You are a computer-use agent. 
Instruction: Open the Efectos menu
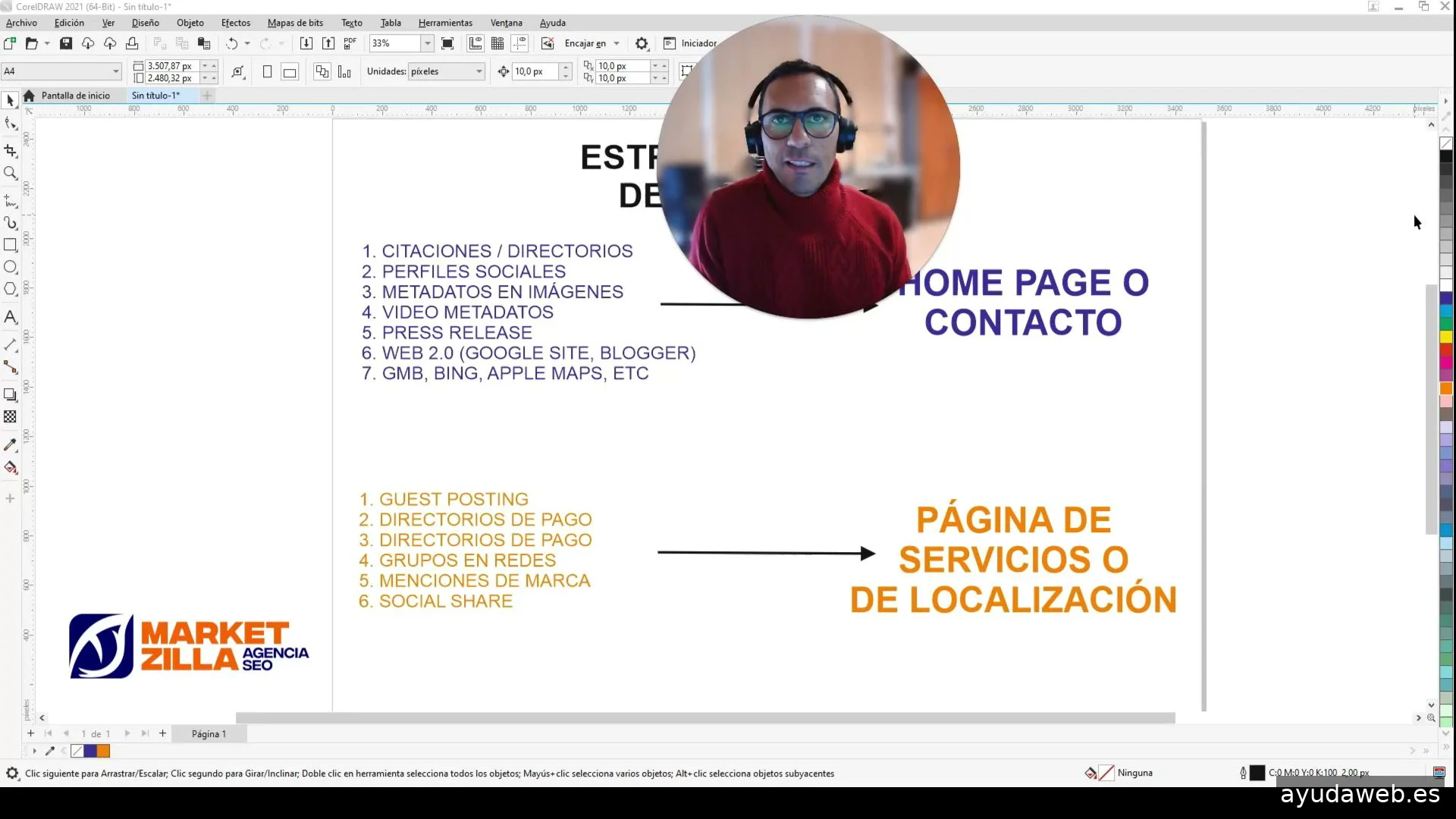[235, 23]
